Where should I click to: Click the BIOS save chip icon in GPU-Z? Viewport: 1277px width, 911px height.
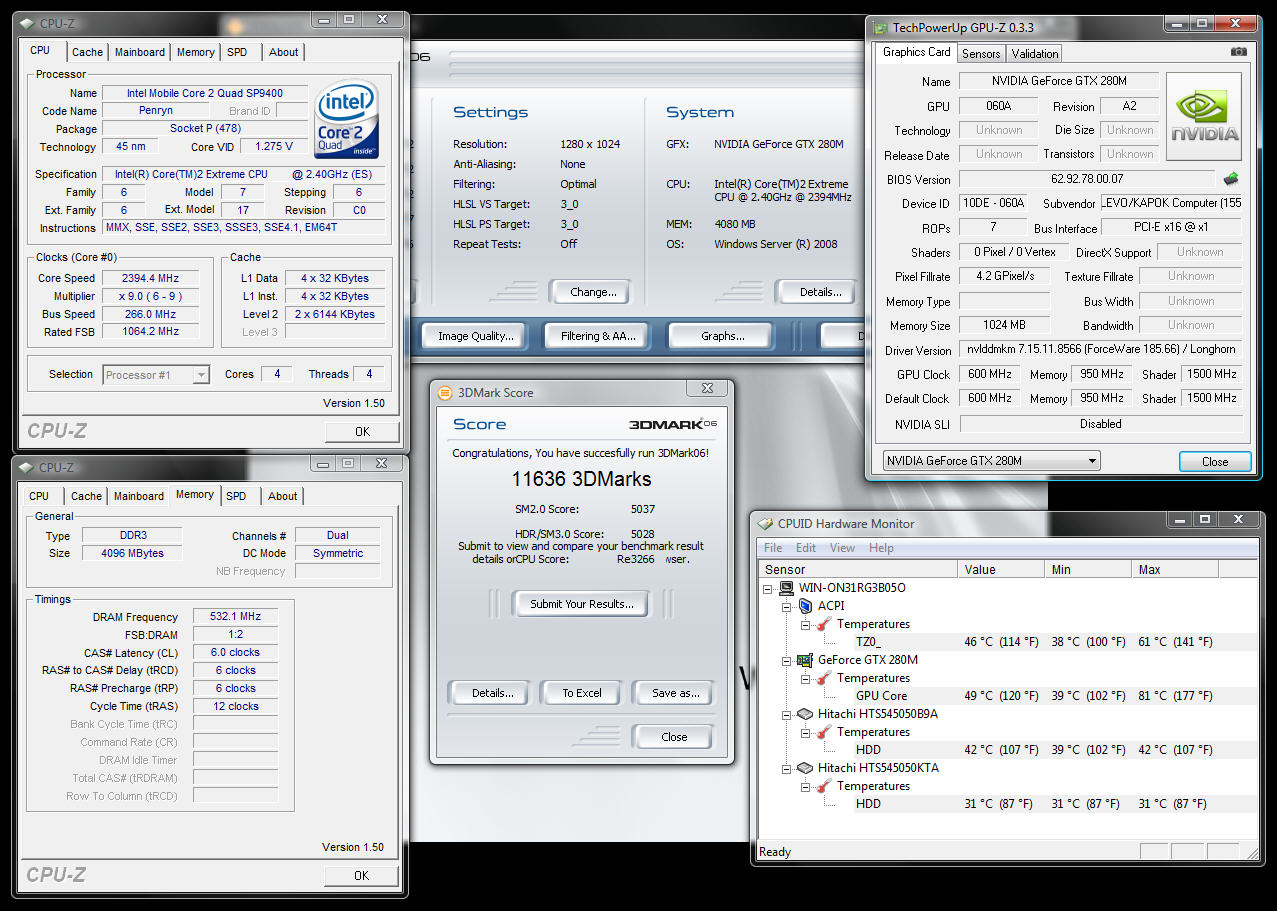1231,179
